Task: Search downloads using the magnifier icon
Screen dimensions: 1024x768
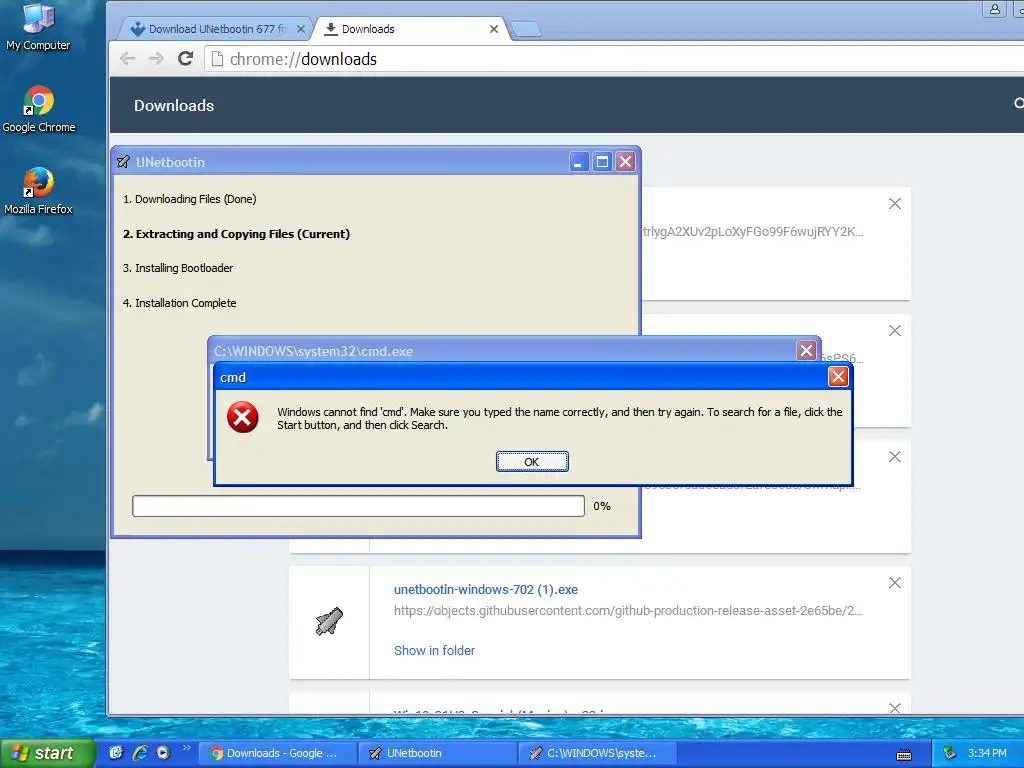Action: [1018, 103]
